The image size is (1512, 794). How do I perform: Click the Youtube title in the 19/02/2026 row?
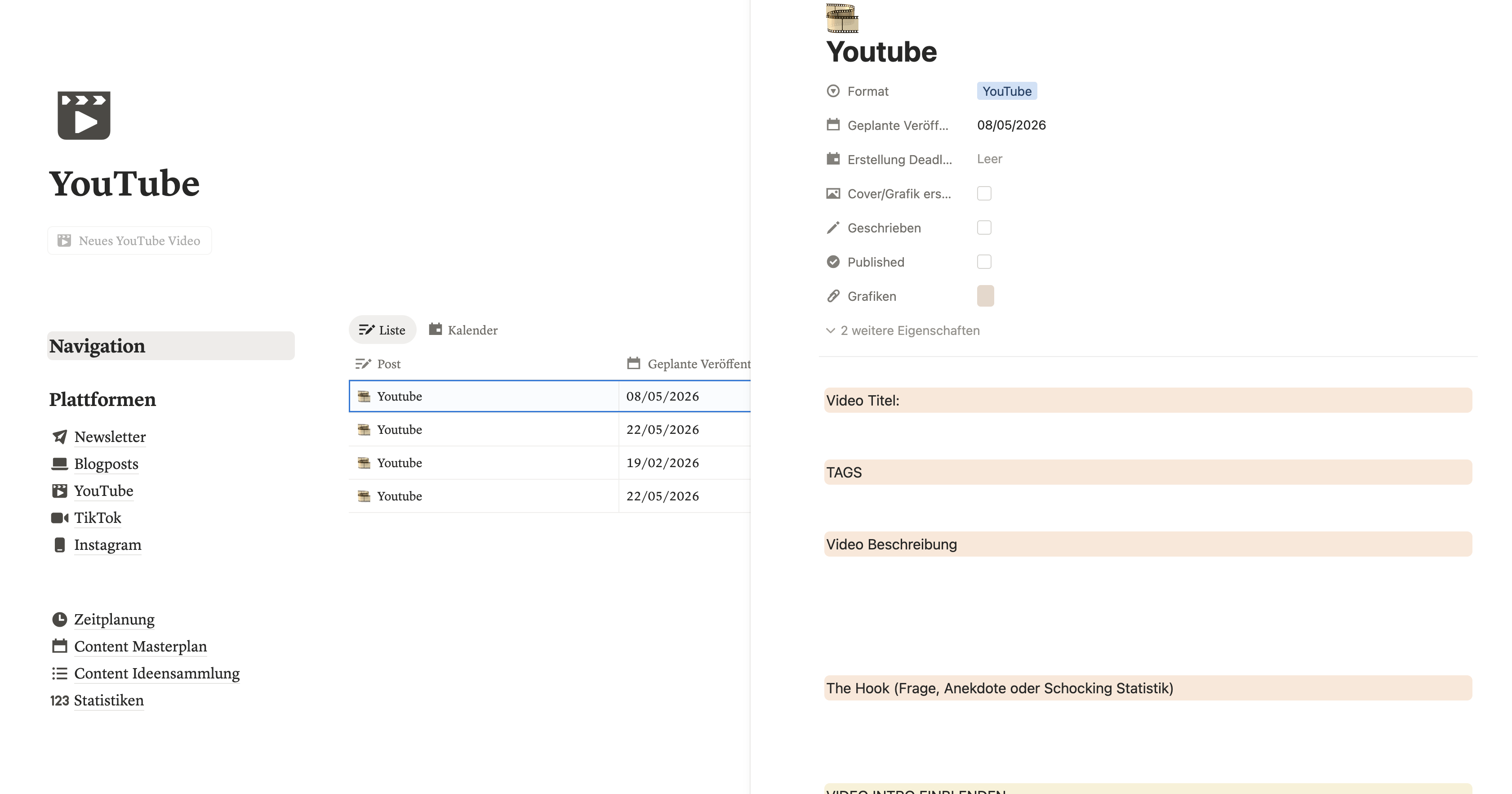[400, 463]
